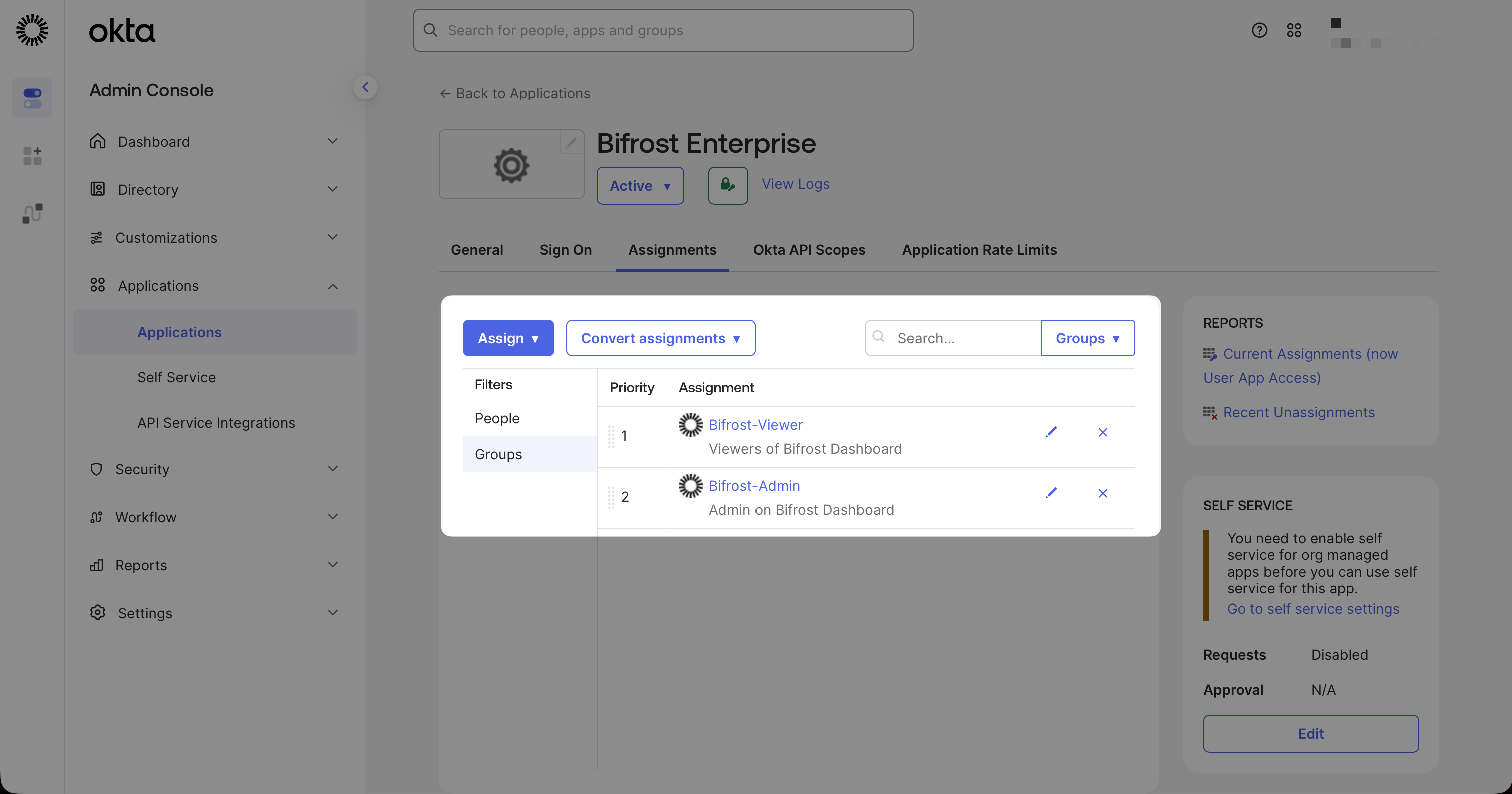
Task: Expand the Workflow menu chevron
Action: pos(332,517)
